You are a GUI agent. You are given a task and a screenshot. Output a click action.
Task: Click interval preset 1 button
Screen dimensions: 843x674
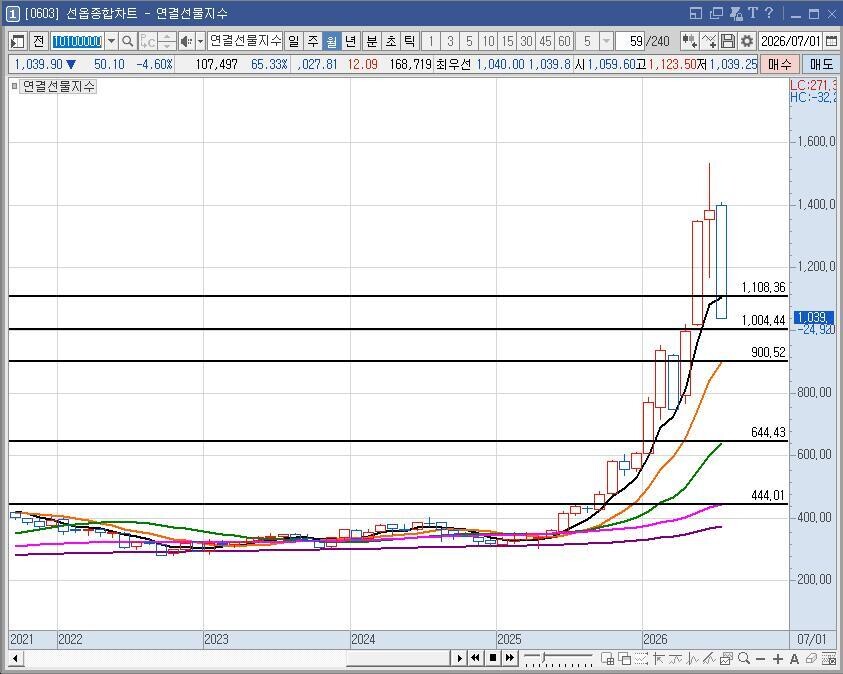(x=431, y=41)
